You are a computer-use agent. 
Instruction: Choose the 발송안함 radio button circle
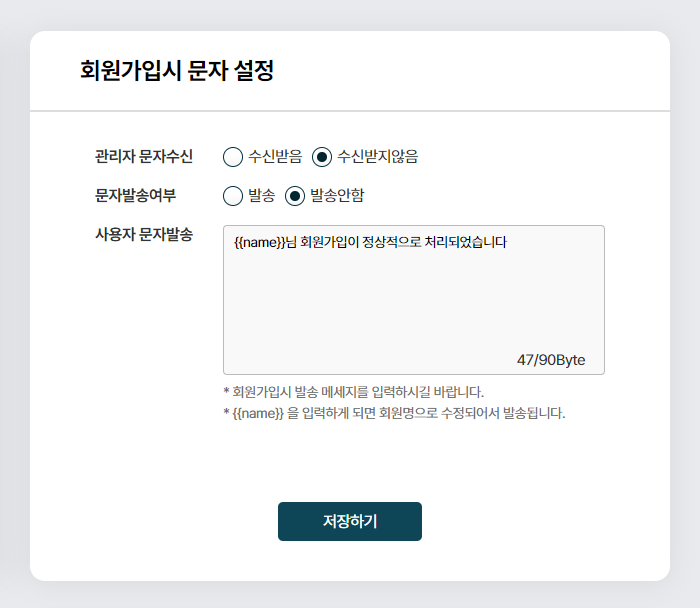point(295,196)
